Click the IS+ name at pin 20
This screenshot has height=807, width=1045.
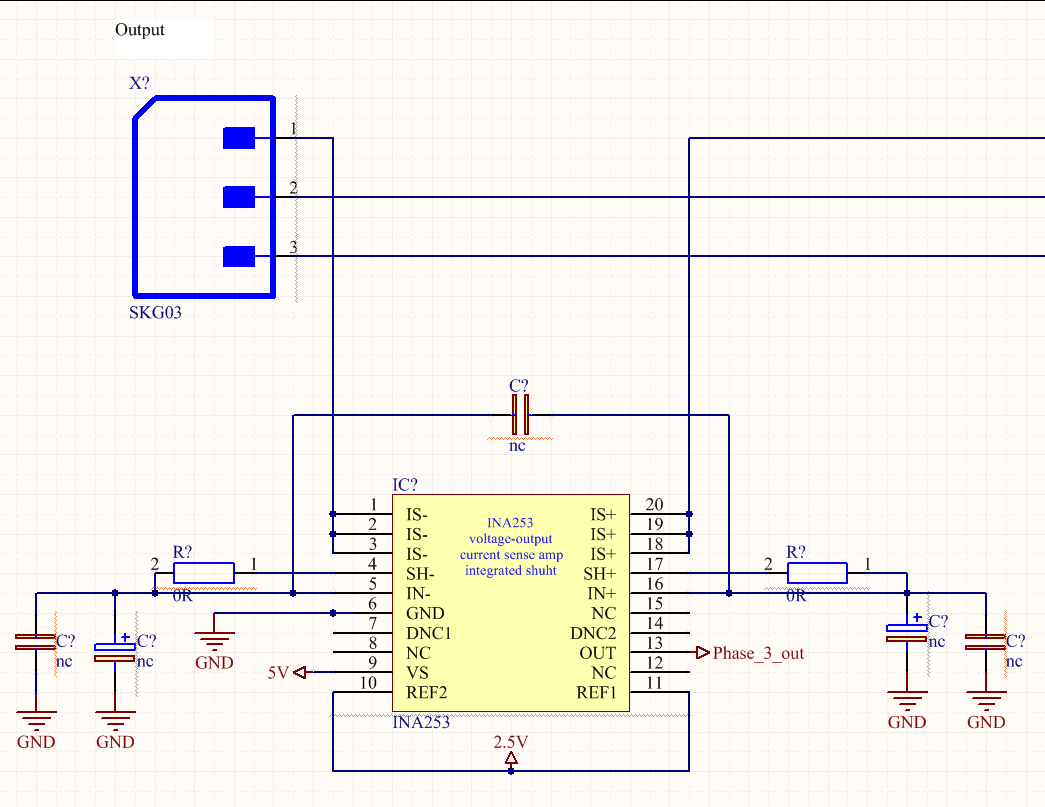[x=603, y=514]
